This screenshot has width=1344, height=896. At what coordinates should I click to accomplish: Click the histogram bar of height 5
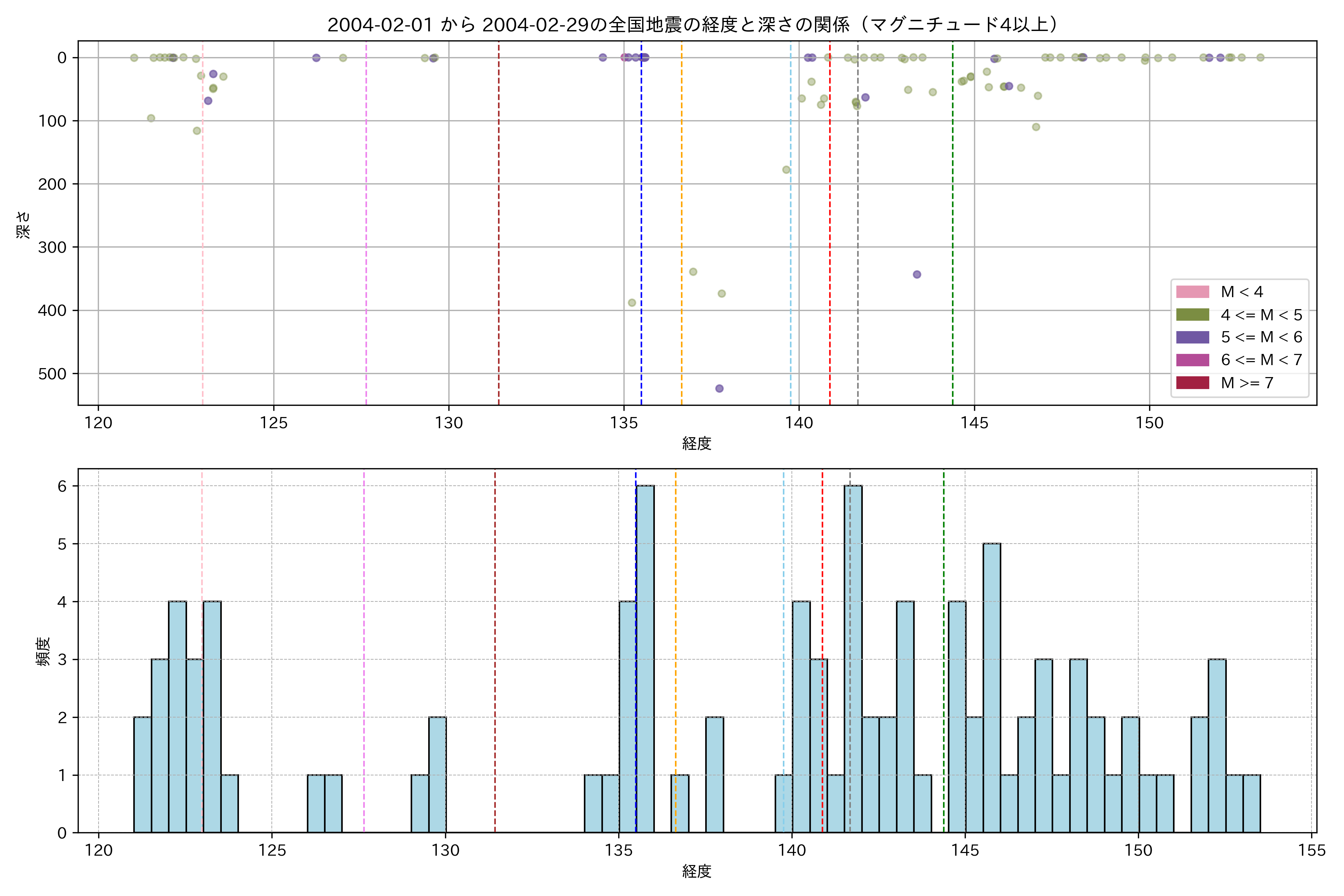992,686
